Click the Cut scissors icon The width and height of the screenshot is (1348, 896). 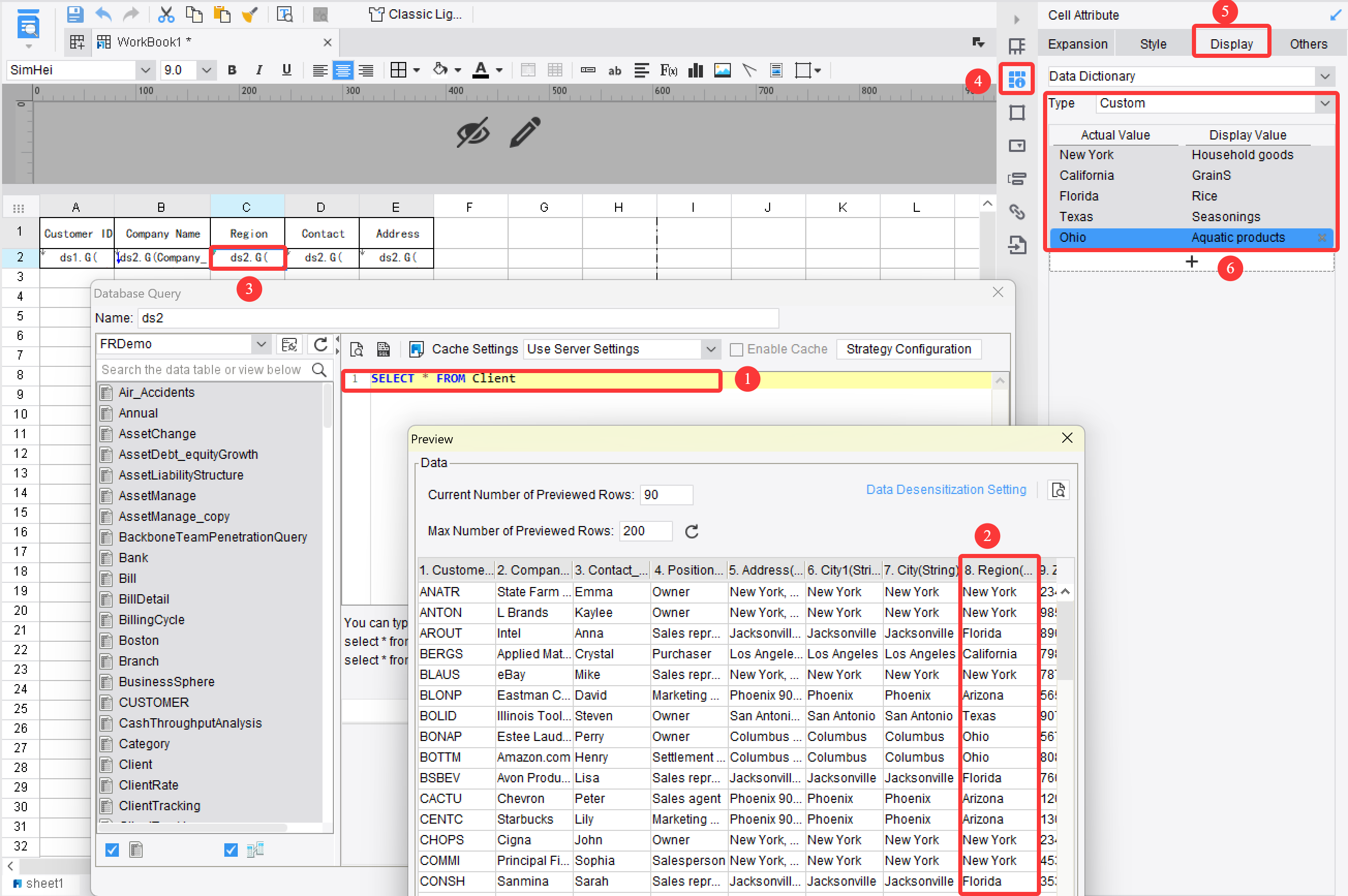coord(166,14)
